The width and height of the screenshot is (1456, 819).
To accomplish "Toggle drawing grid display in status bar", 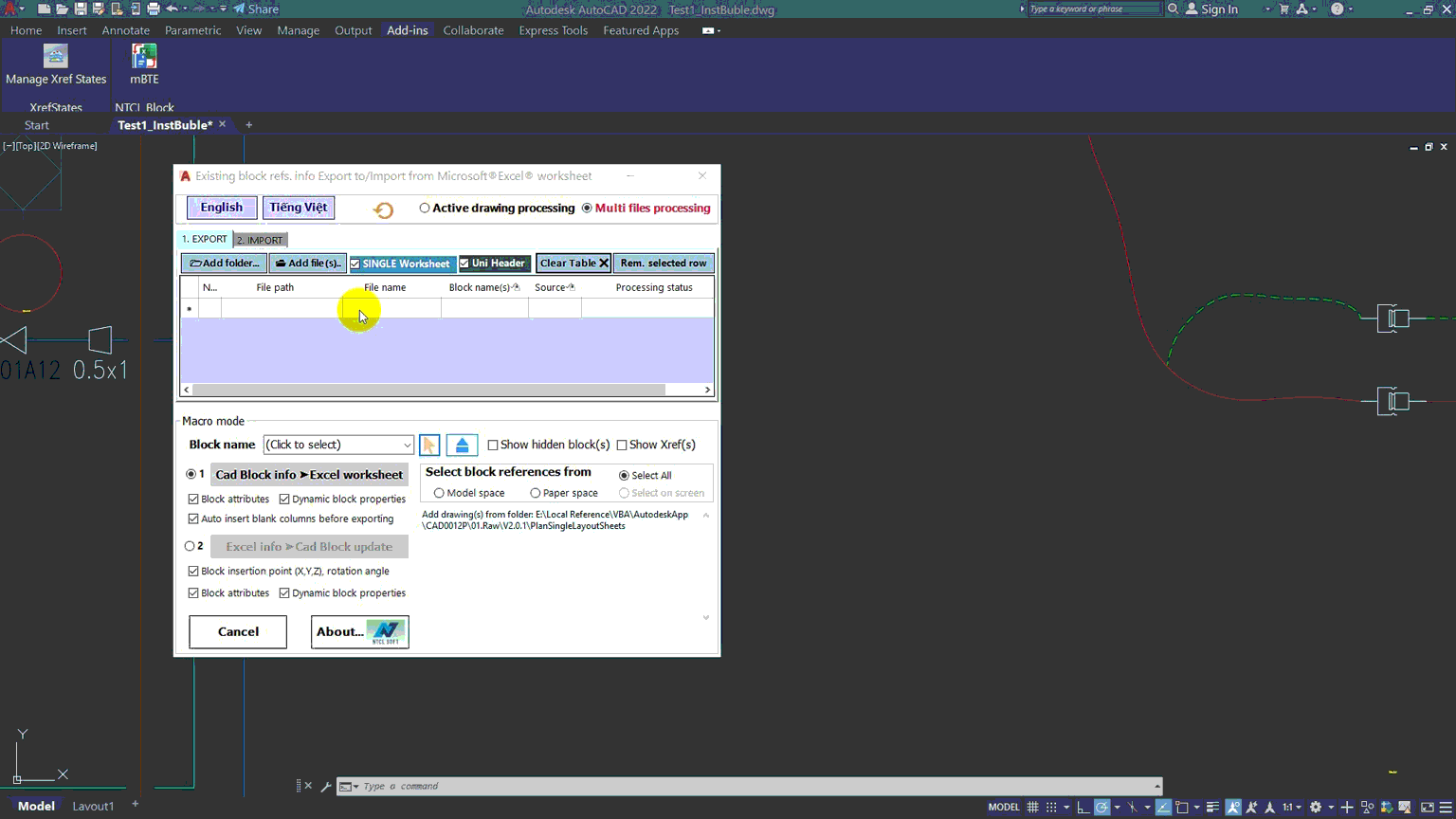I will [x=1033, y=808].
